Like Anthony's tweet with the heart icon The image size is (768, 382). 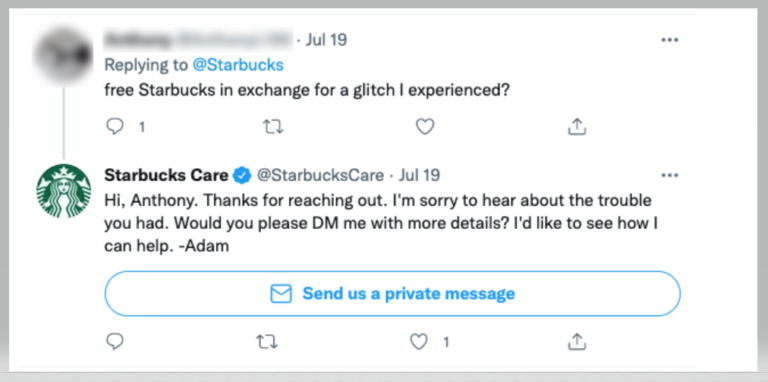(x=425, y=127)
